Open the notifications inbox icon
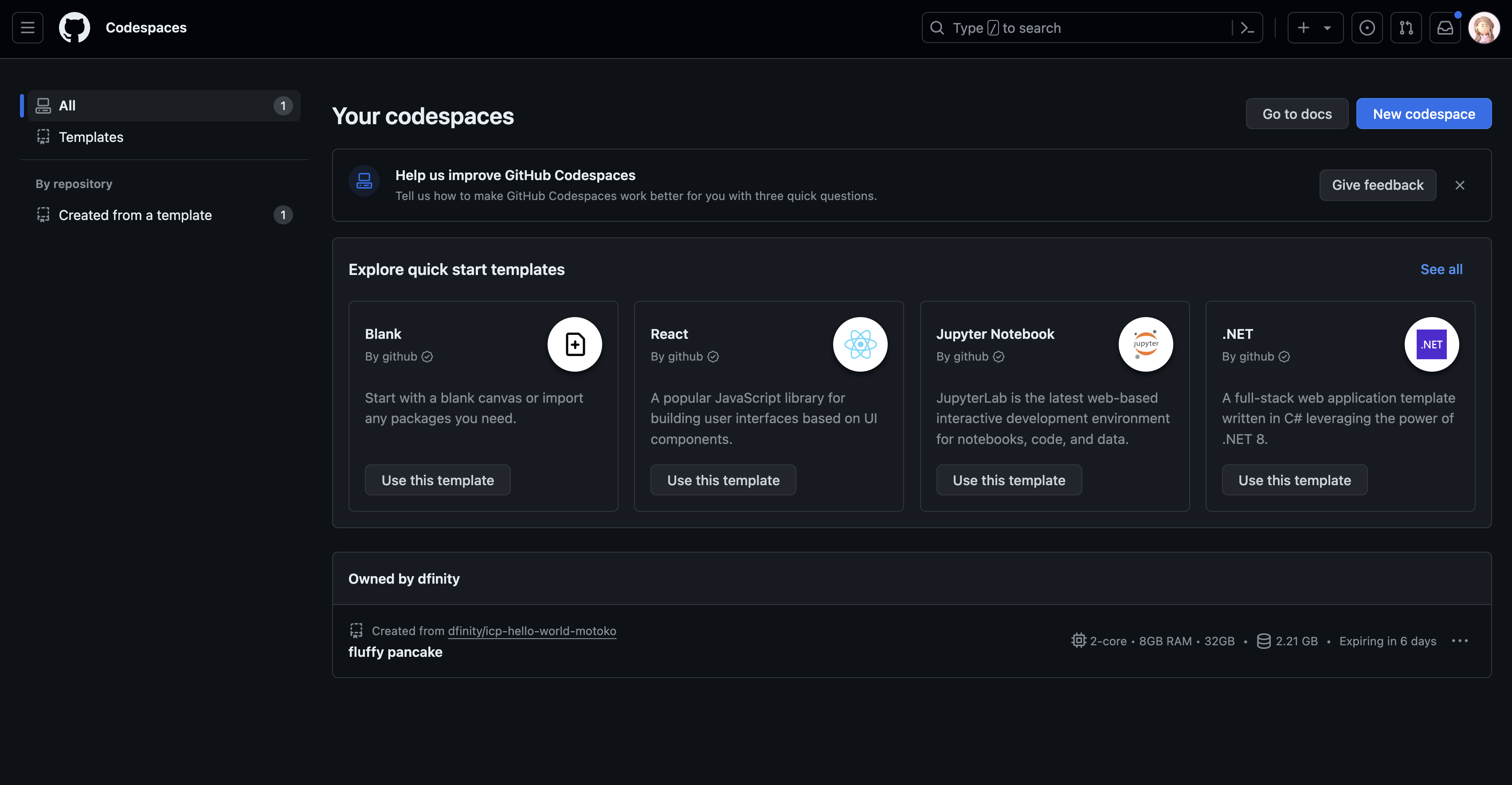Screen dimensions: 1512x785 1445,27
